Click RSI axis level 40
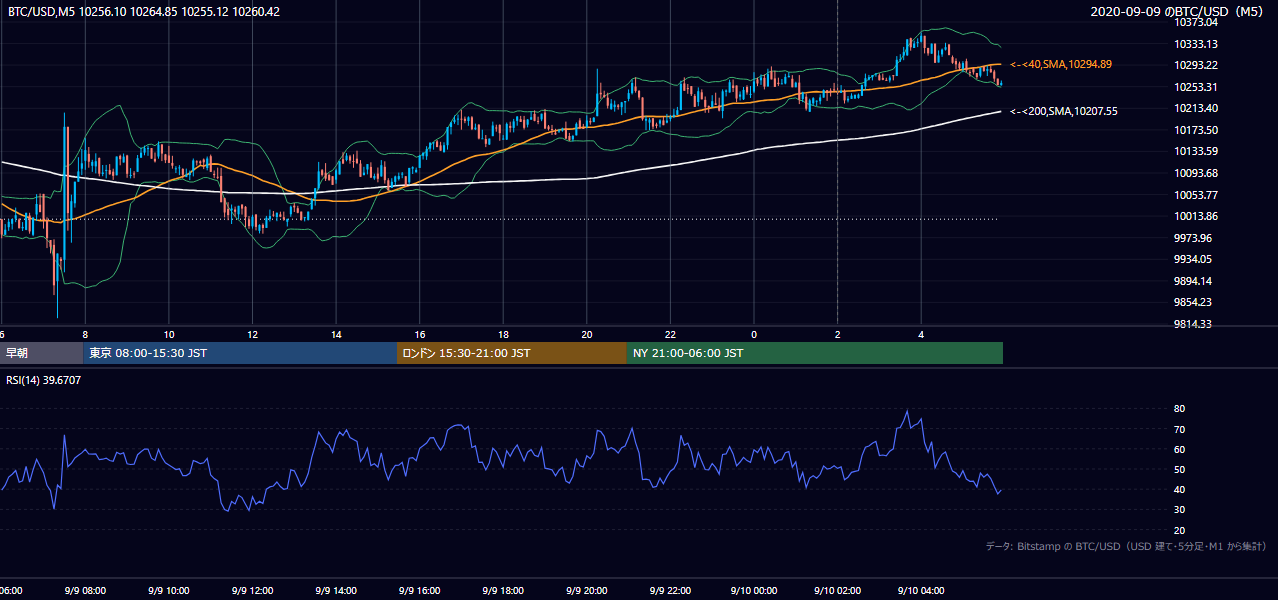 tap(1179, 490)
